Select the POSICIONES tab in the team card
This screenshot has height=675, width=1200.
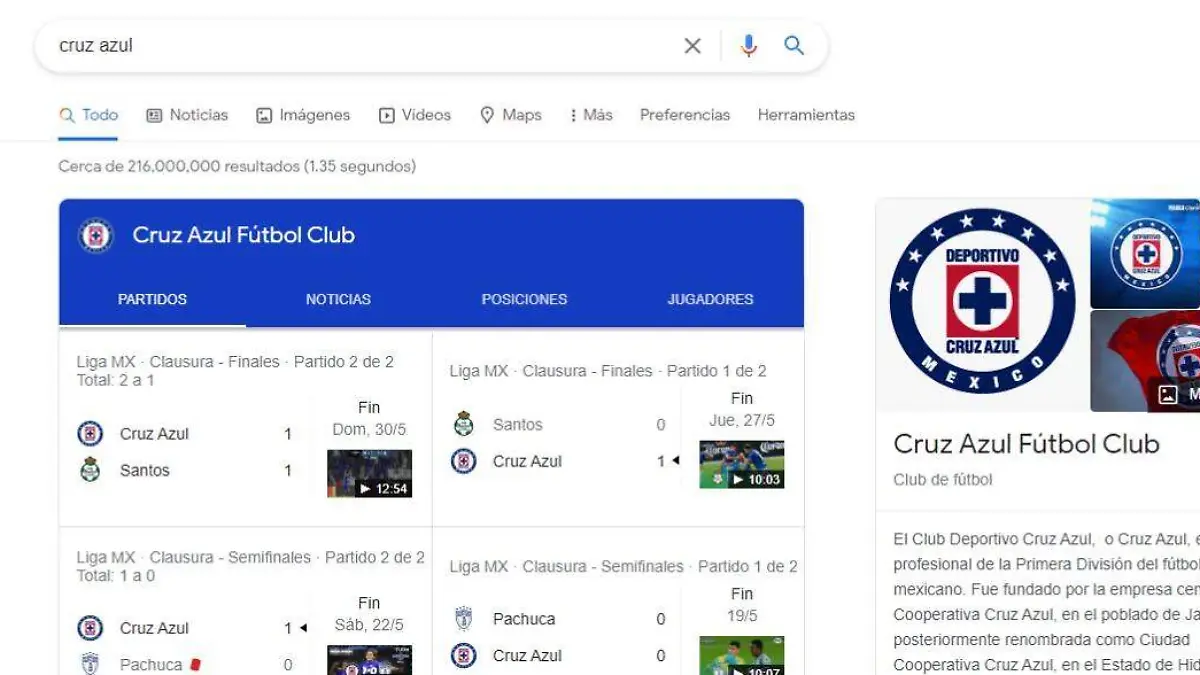524,299
